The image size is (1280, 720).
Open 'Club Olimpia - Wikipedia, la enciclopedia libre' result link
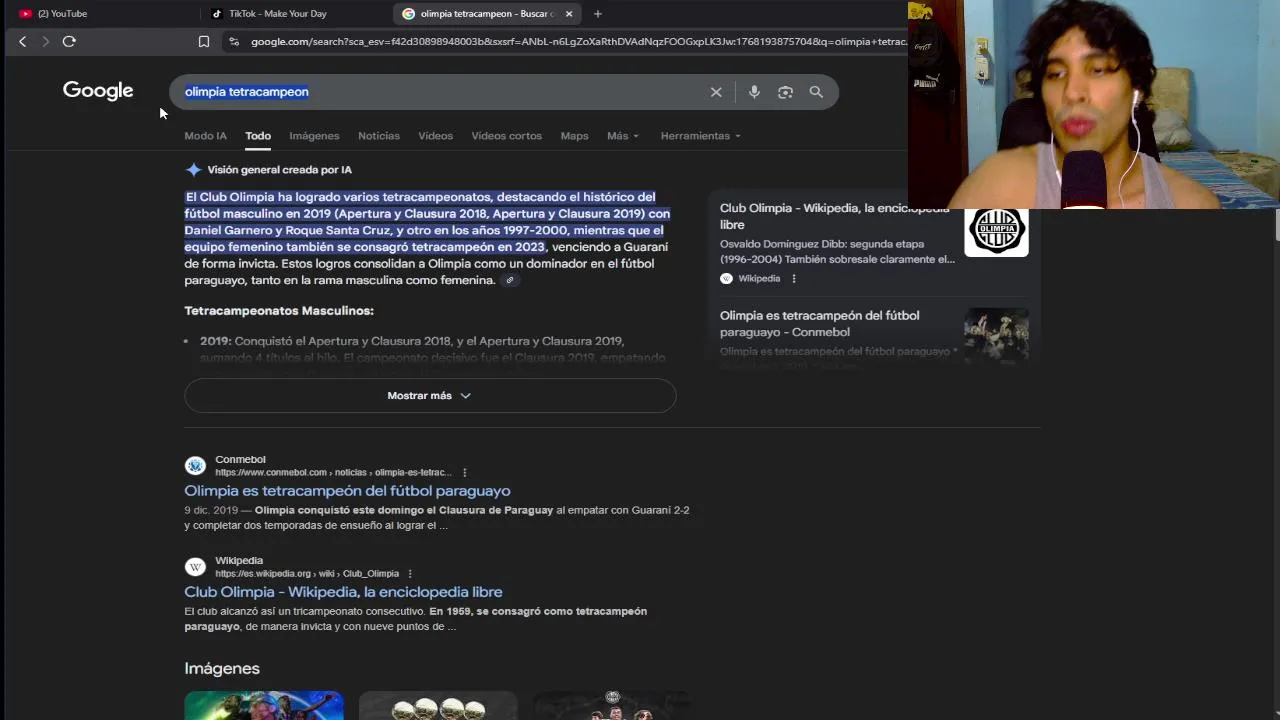pos(343,592)
